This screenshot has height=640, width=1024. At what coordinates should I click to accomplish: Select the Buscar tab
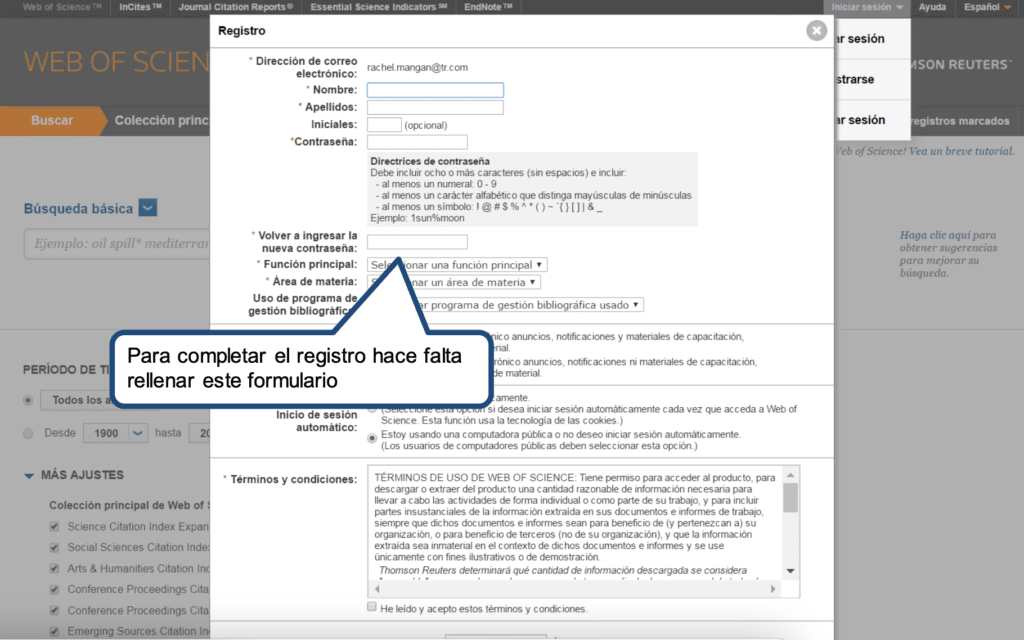(52, 121)
